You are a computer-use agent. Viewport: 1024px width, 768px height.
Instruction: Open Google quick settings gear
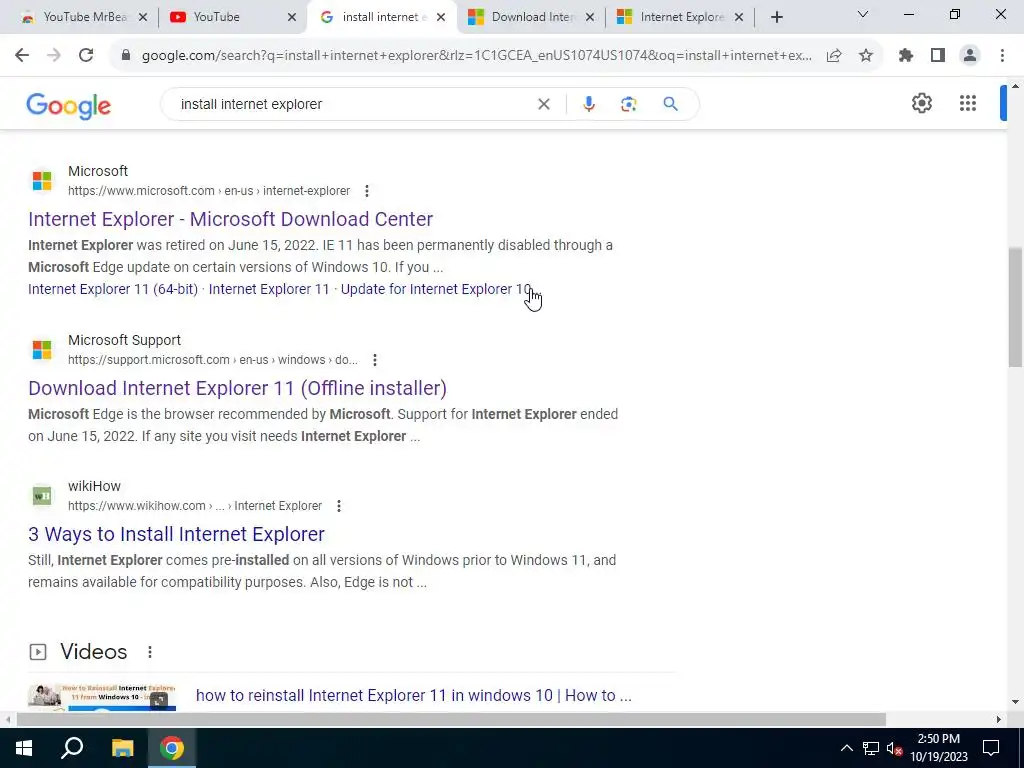921,103
